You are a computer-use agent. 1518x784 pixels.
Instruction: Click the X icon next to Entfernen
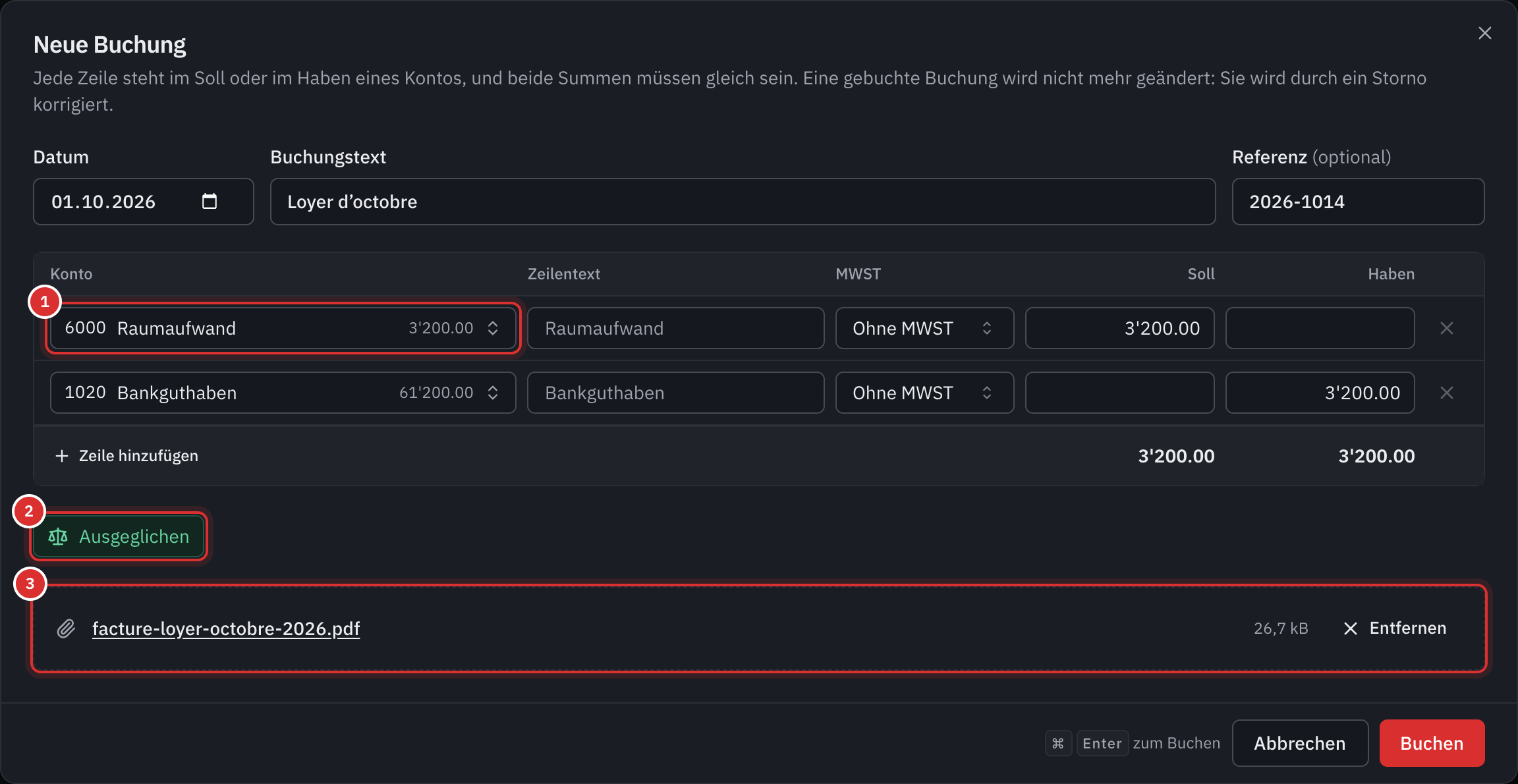1350,629
